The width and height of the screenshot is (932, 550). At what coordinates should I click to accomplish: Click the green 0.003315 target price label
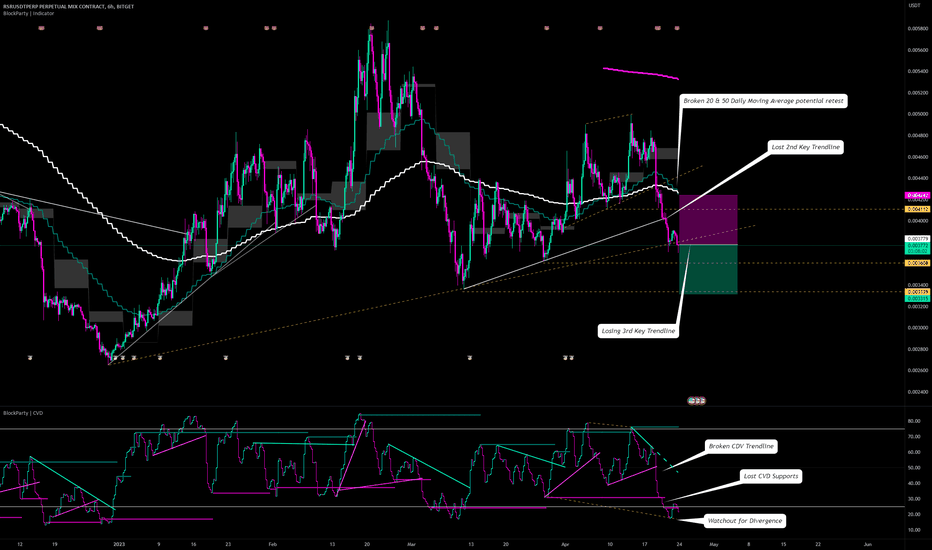[917, 298]
